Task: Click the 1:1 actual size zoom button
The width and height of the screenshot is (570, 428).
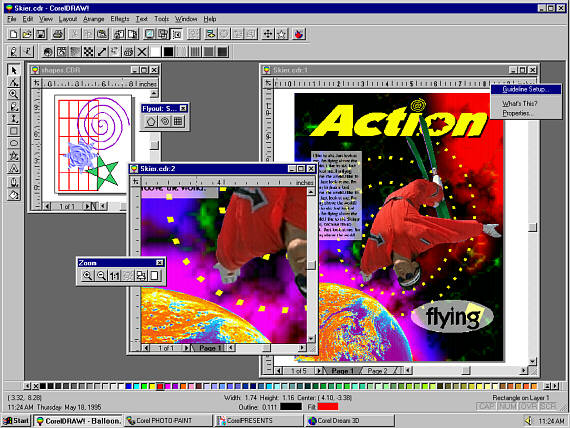Action: click(114, 275)
